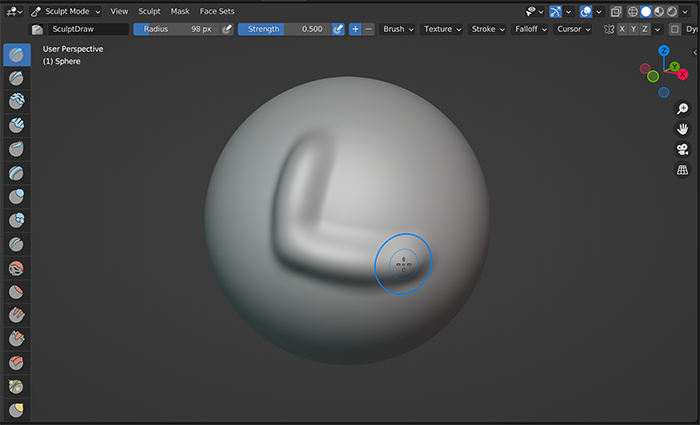Enable the Dyntopo checkbox
Screen dimensions: 700x425
click(675, 29)
